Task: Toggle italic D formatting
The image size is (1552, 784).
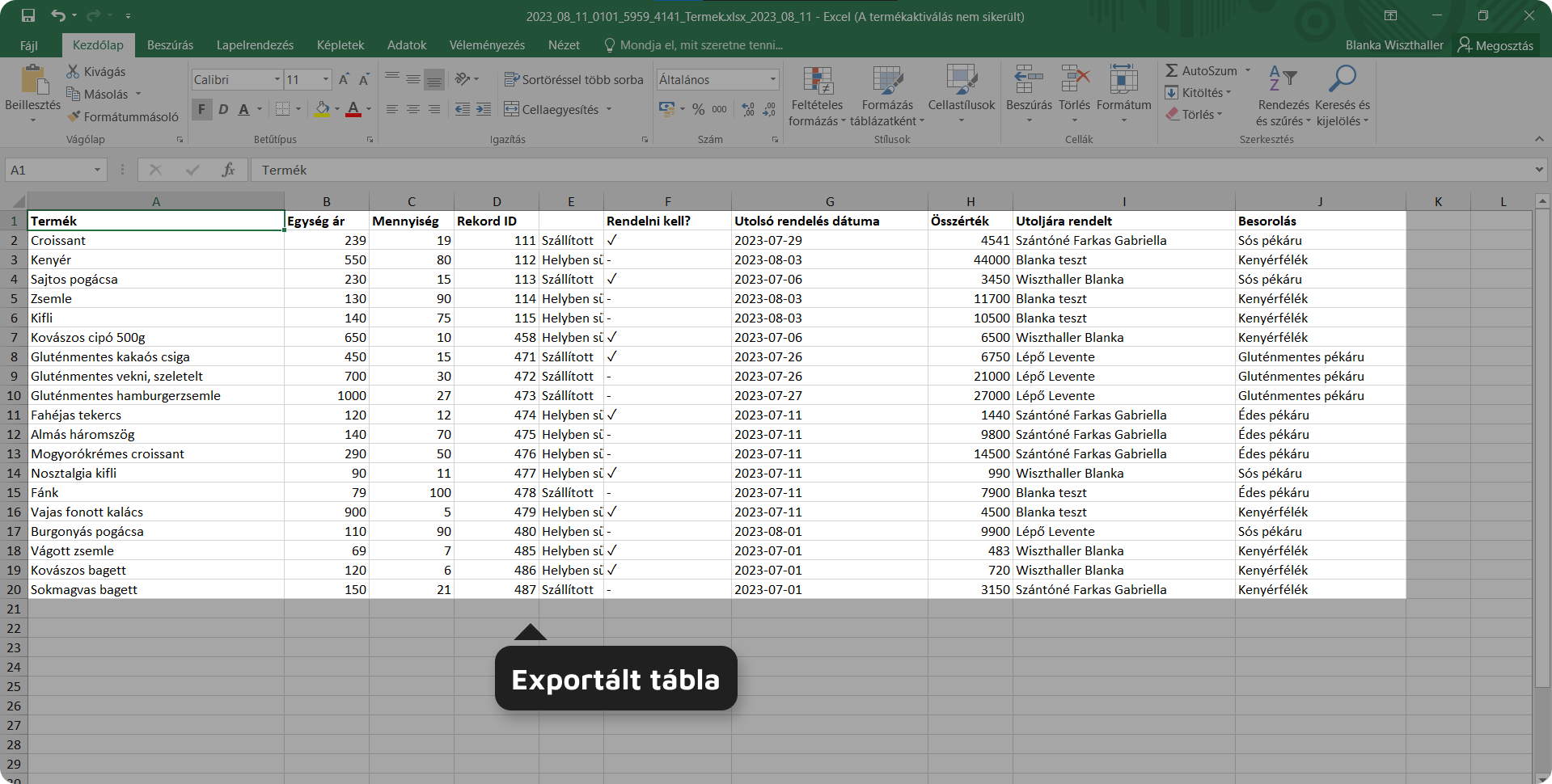Action: coord(223,109)
